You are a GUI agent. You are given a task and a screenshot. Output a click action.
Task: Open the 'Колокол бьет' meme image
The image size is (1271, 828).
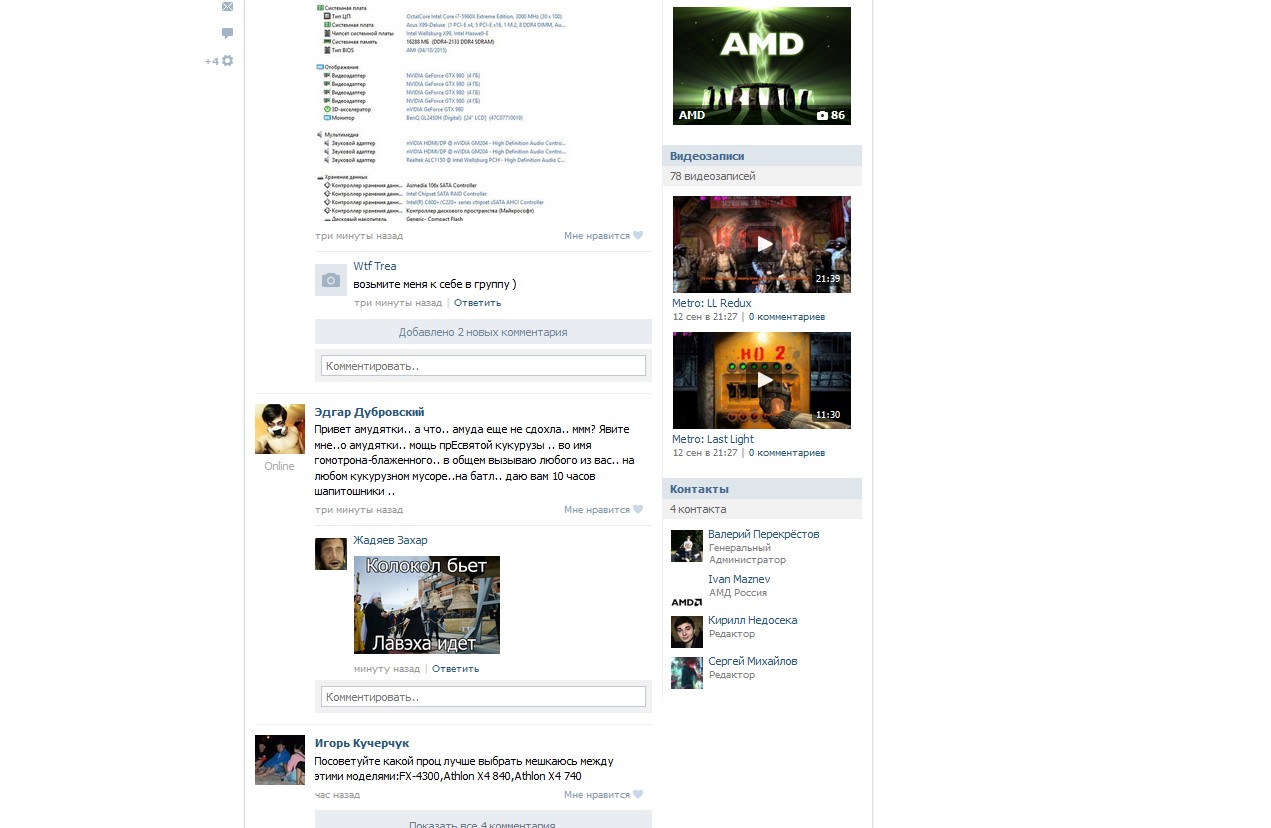pyautogui.click(x=427, y=605)
